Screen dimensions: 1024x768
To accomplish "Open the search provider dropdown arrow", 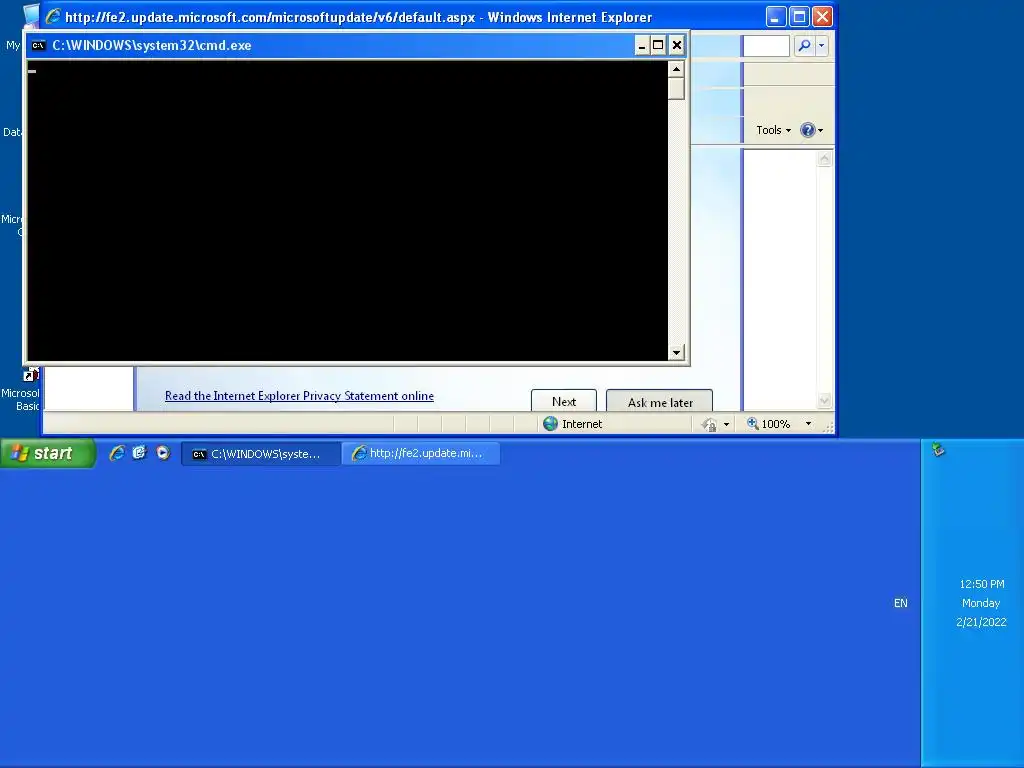I will 822,46.
